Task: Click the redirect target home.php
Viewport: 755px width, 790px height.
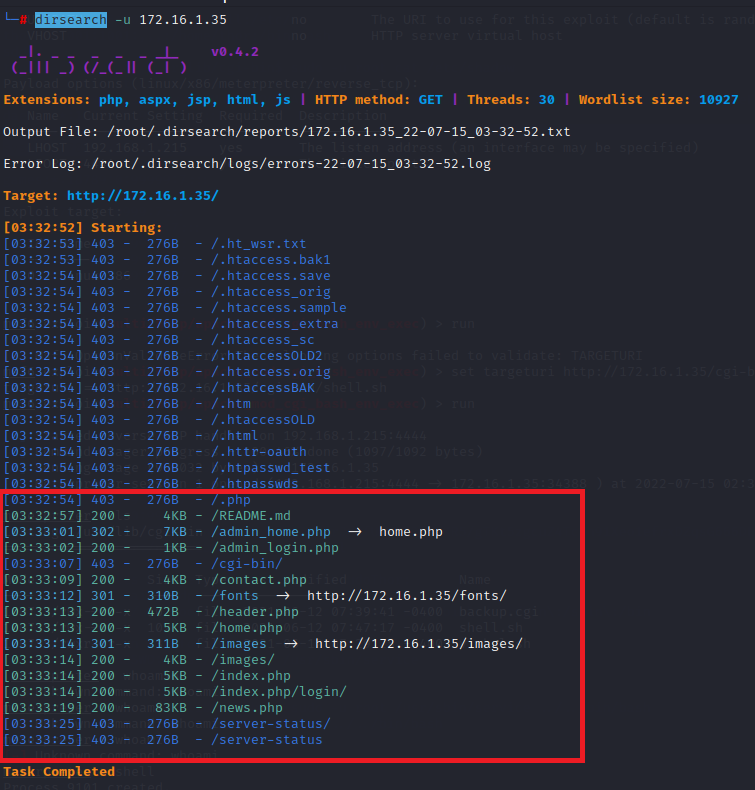Action: coord(410,532)
